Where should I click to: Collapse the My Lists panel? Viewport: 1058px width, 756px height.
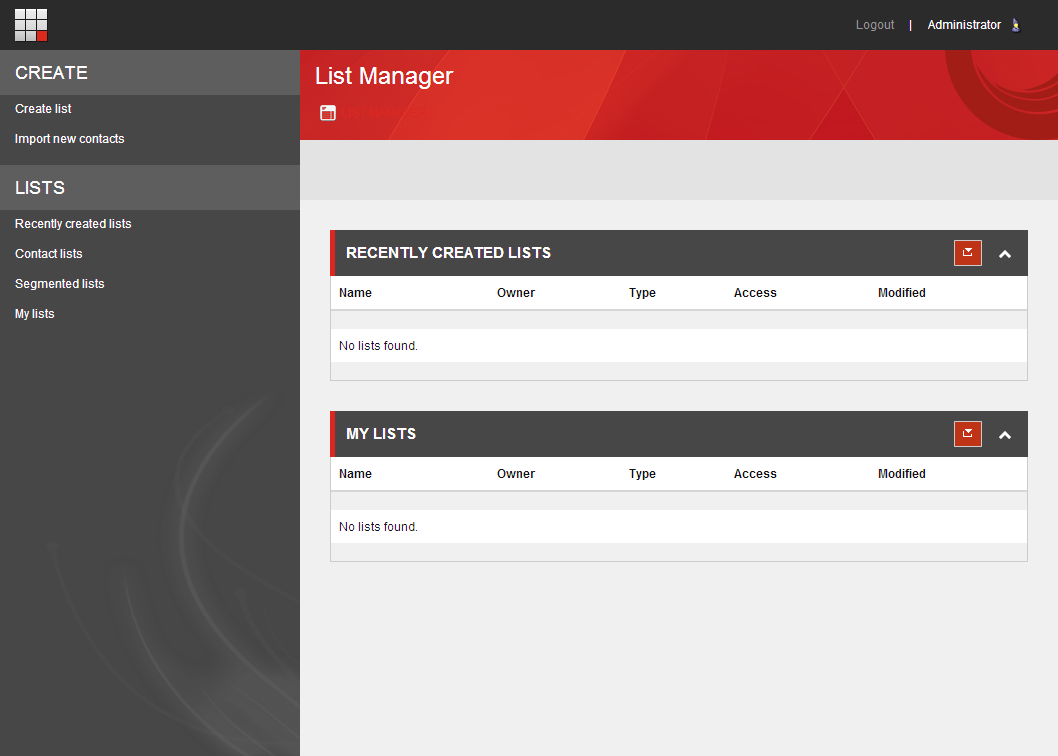click(1005, 435)
